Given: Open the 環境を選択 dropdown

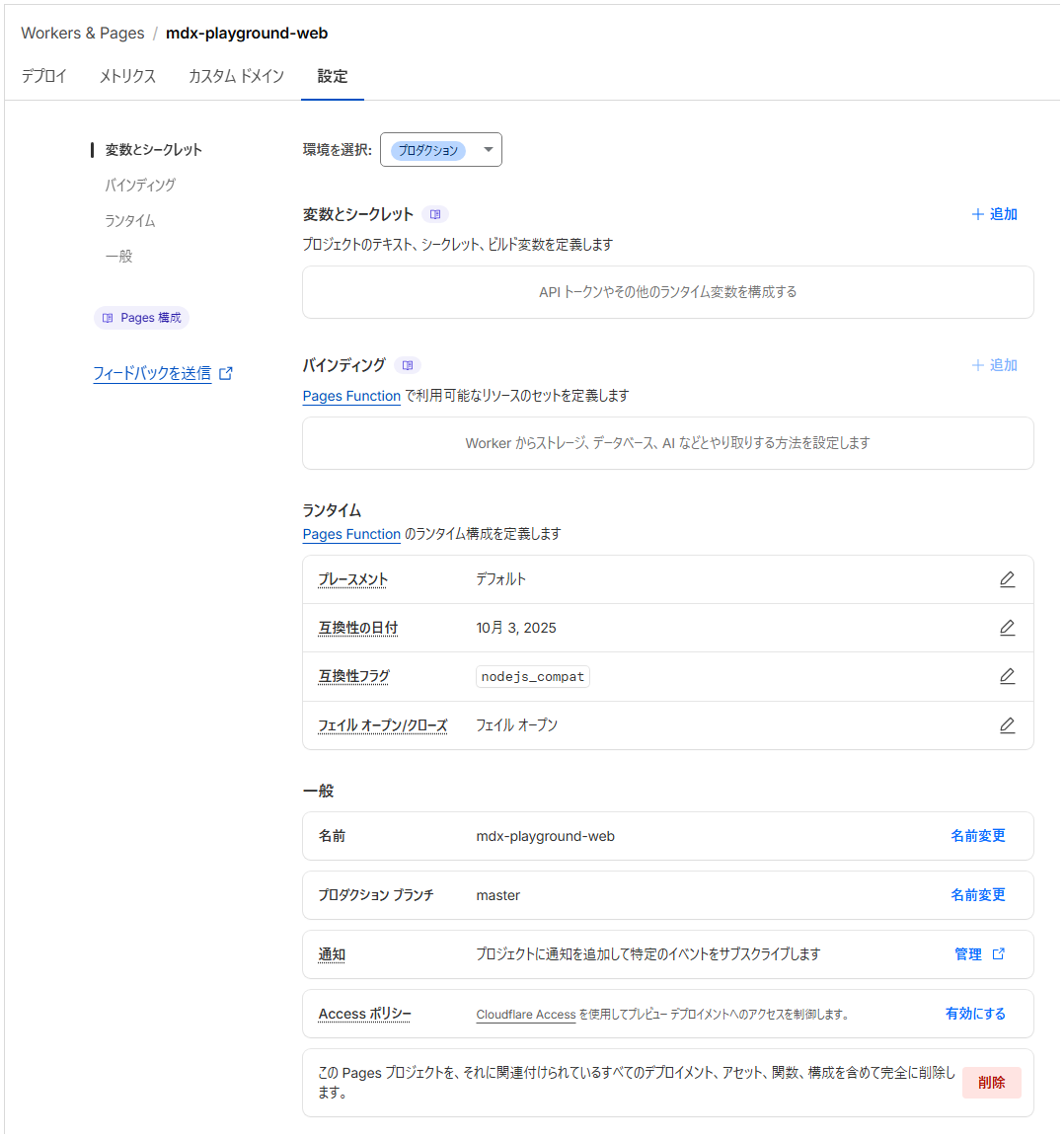Looking at the screenshot, I should [x=441, y=150].
